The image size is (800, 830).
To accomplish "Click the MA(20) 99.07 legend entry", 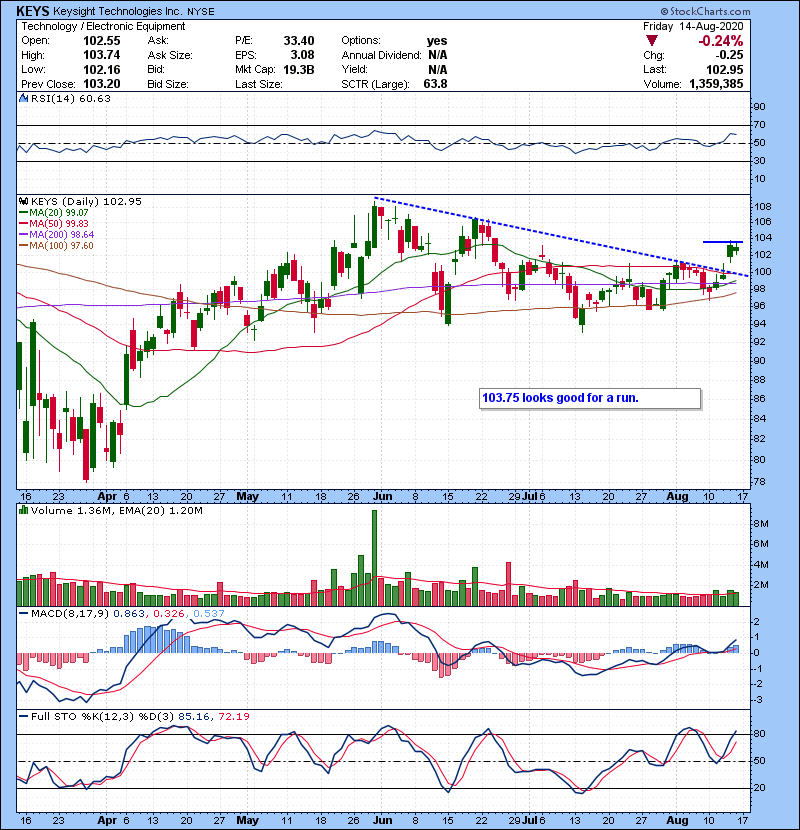I will point(54,213).
